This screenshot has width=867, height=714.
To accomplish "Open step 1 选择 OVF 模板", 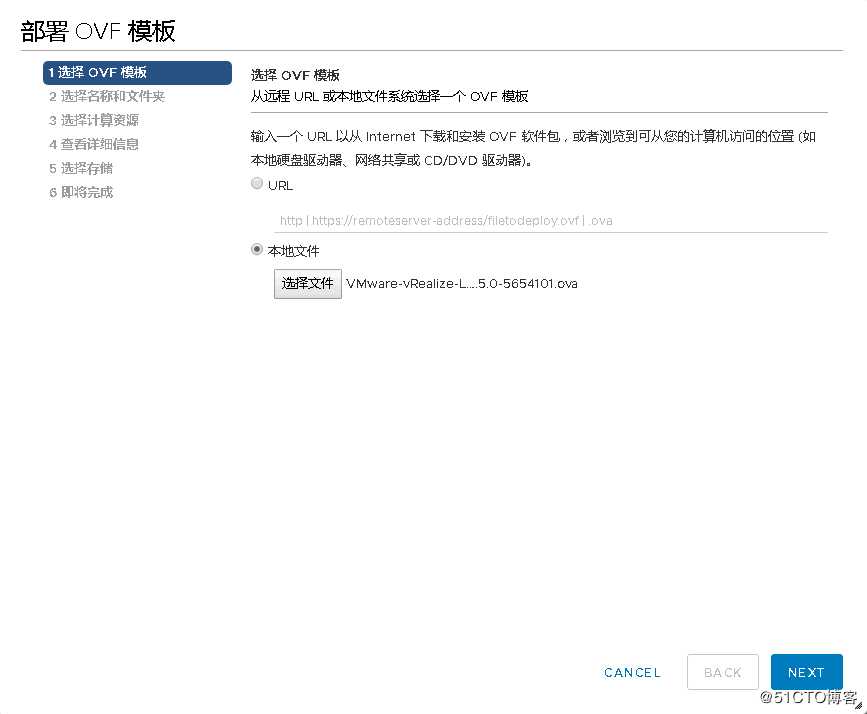I will (137, 72).
